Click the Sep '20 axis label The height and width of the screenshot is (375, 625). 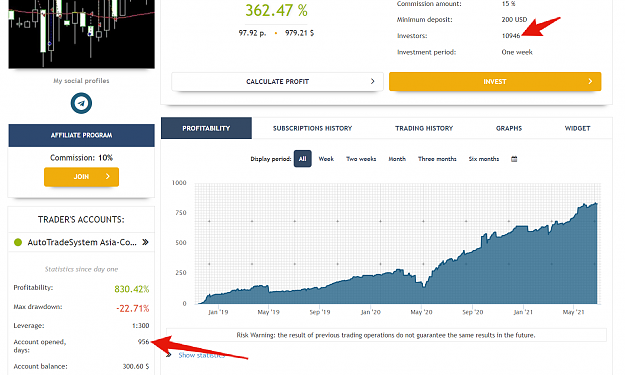(473, 312)
